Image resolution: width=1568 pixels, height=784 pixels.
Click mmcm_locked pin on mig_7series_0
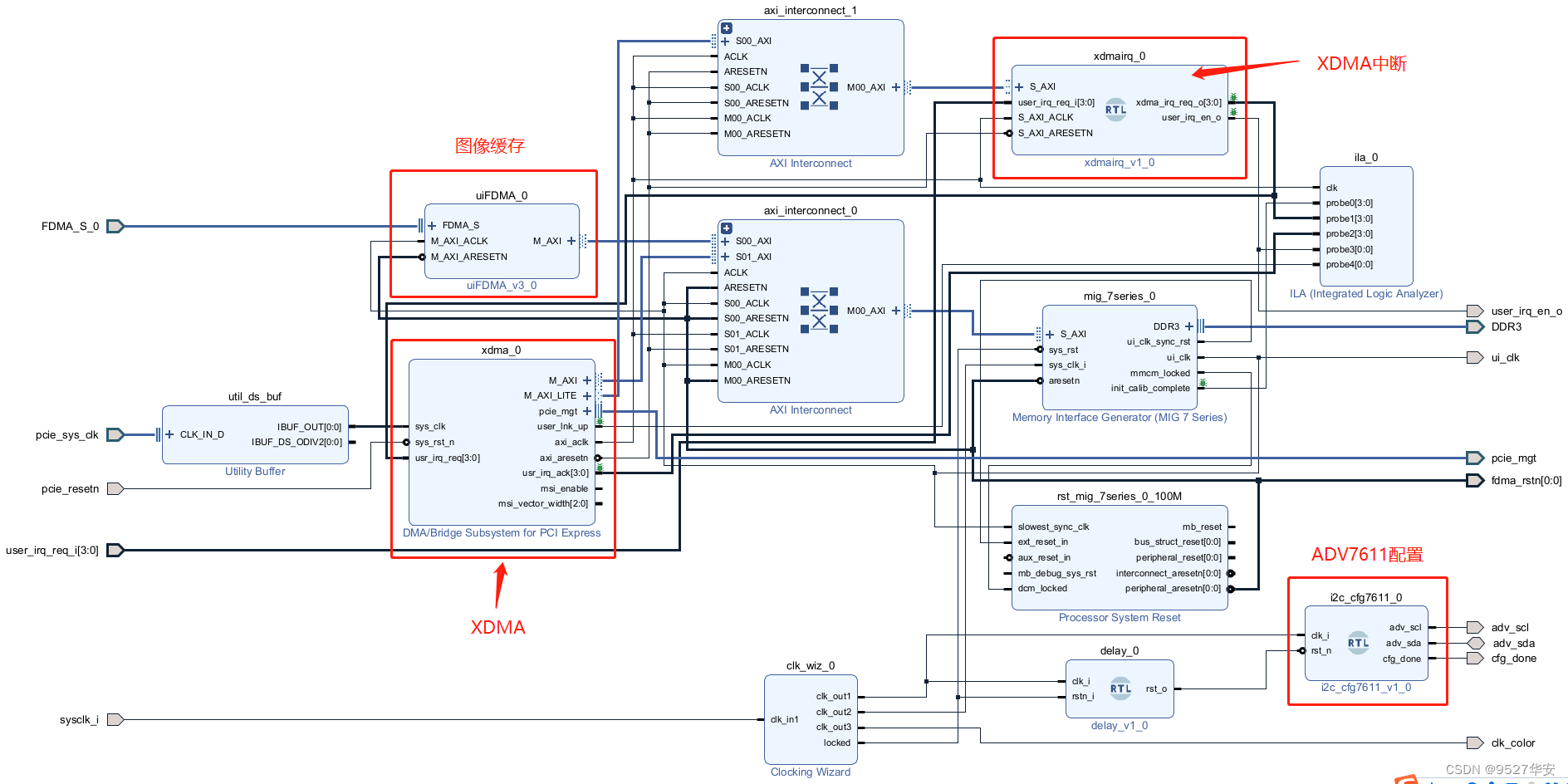[1159, 374]
